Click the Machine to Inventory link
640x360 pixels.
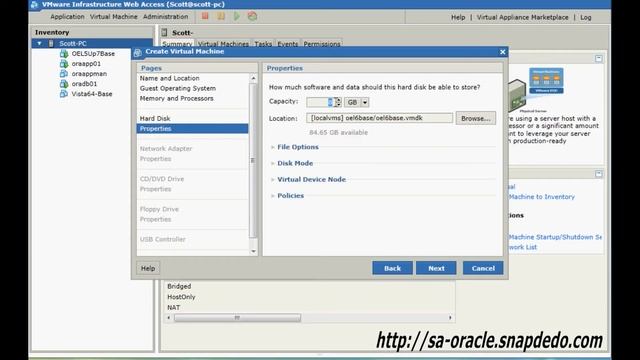tap(542, 197)
